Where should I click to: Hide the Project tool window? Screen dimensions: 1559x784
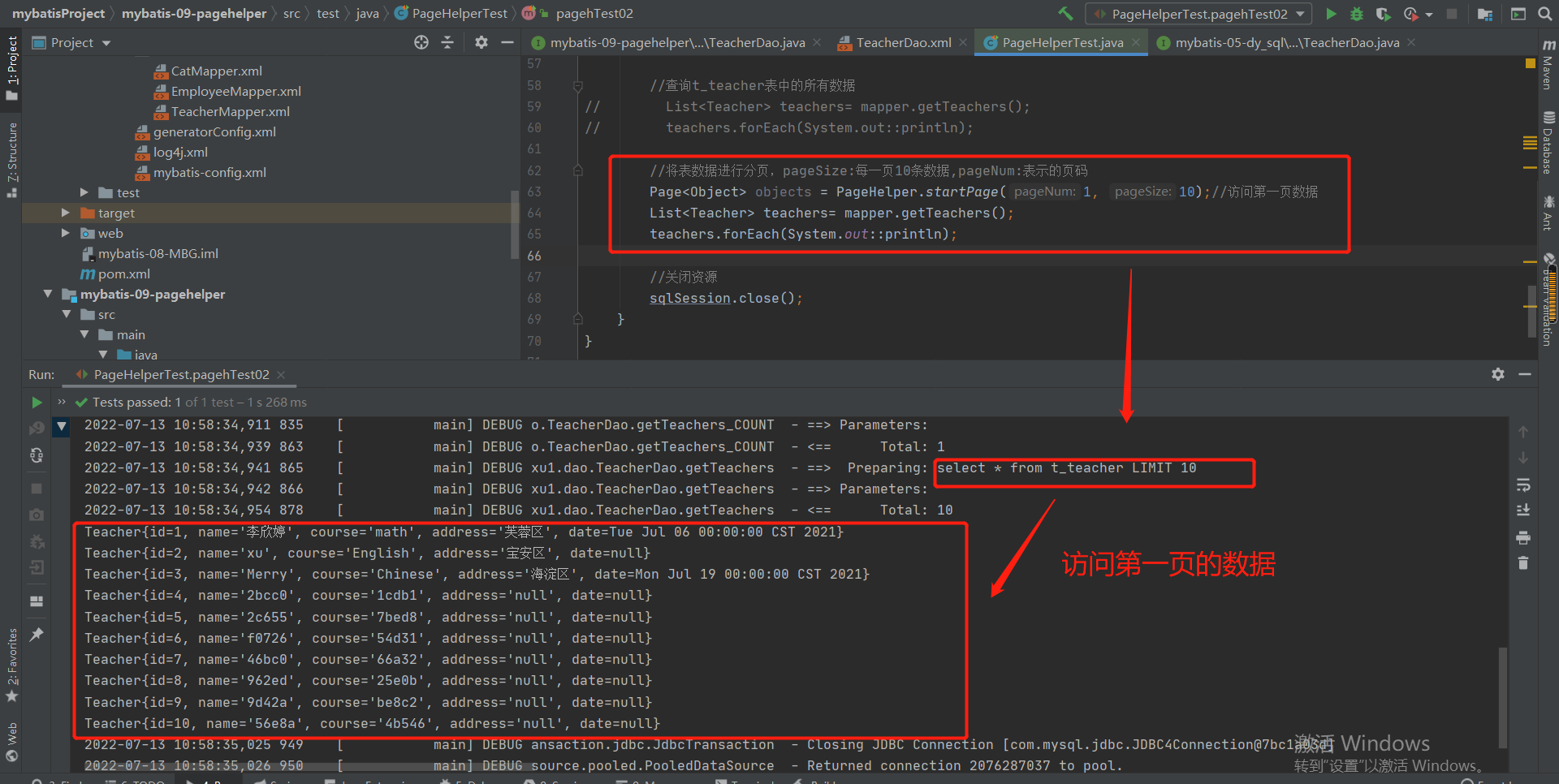(507, 42)
